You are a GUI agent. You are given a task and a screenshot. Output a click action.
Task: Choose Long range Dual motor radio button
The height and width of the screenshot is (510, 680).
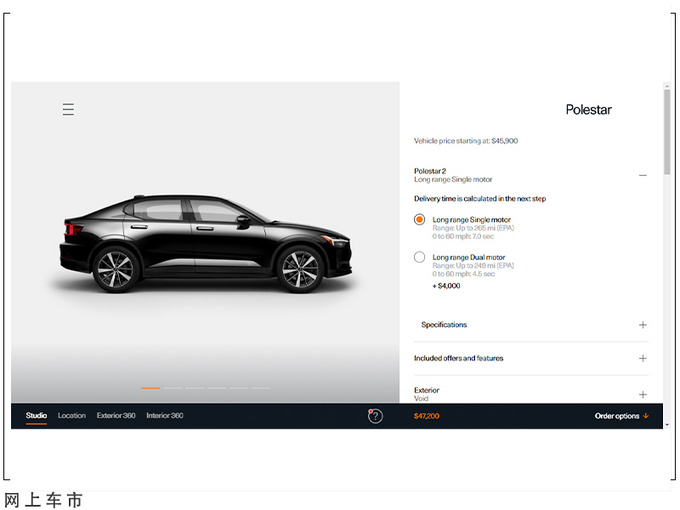pos(420,258)
